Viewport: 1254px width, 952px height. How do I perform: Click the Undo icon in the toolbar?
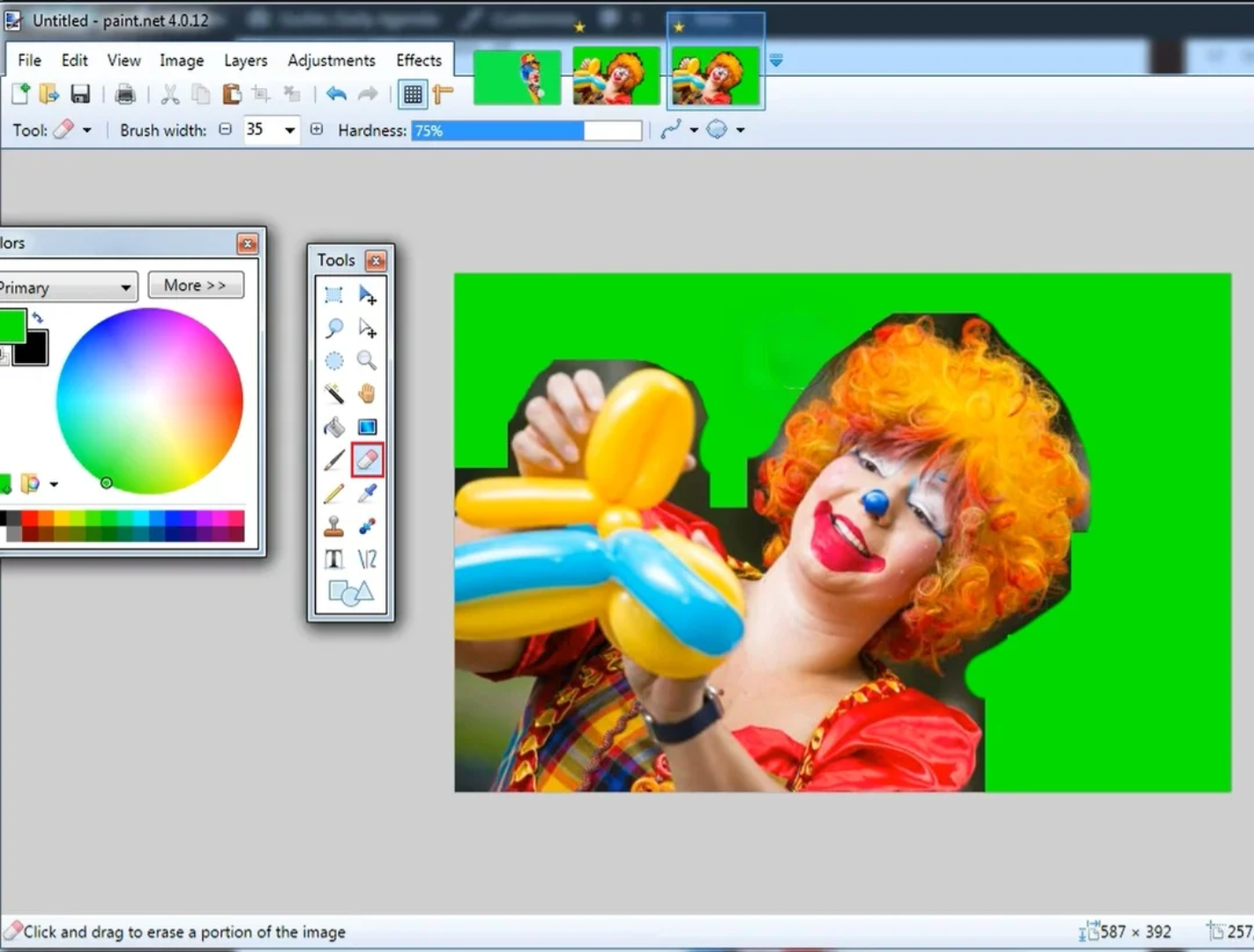tap(336, 94)
